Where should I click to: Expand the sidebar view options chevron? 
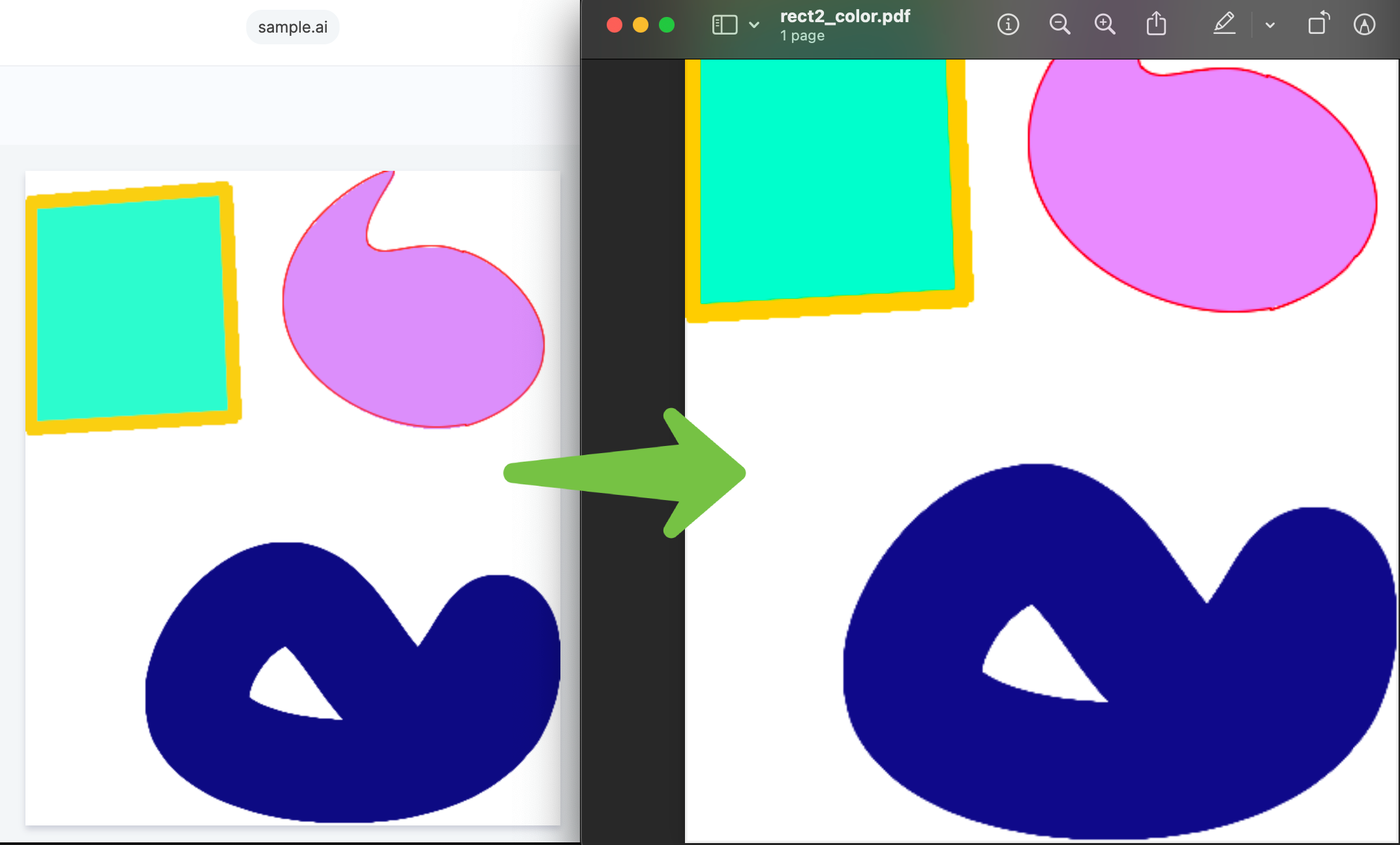pos(754,25)
